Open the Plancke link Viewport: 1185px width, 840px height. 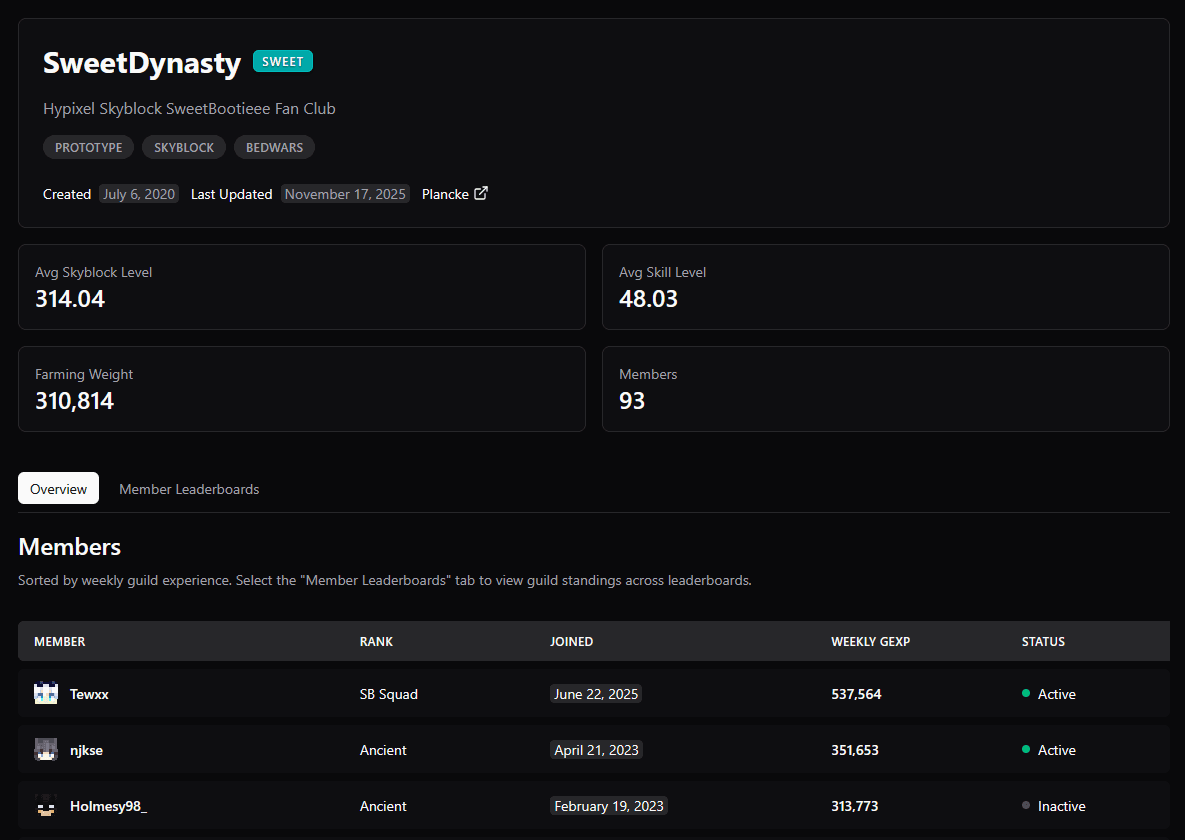tap(454, 194)
